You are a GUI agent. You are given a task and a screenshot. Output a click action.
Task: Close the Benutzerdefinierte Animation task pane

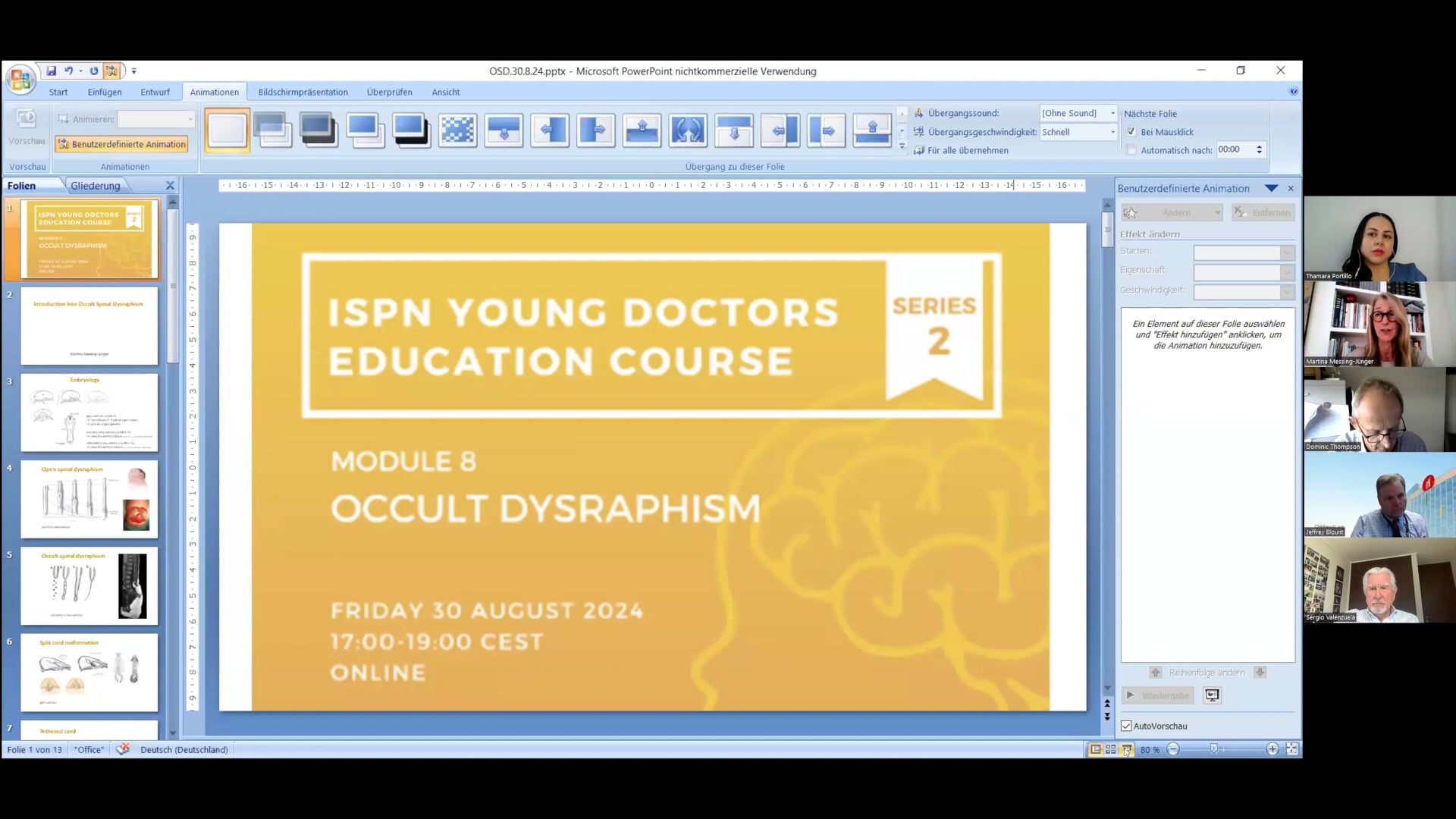pyautogui.click(x=1290, y=188)
